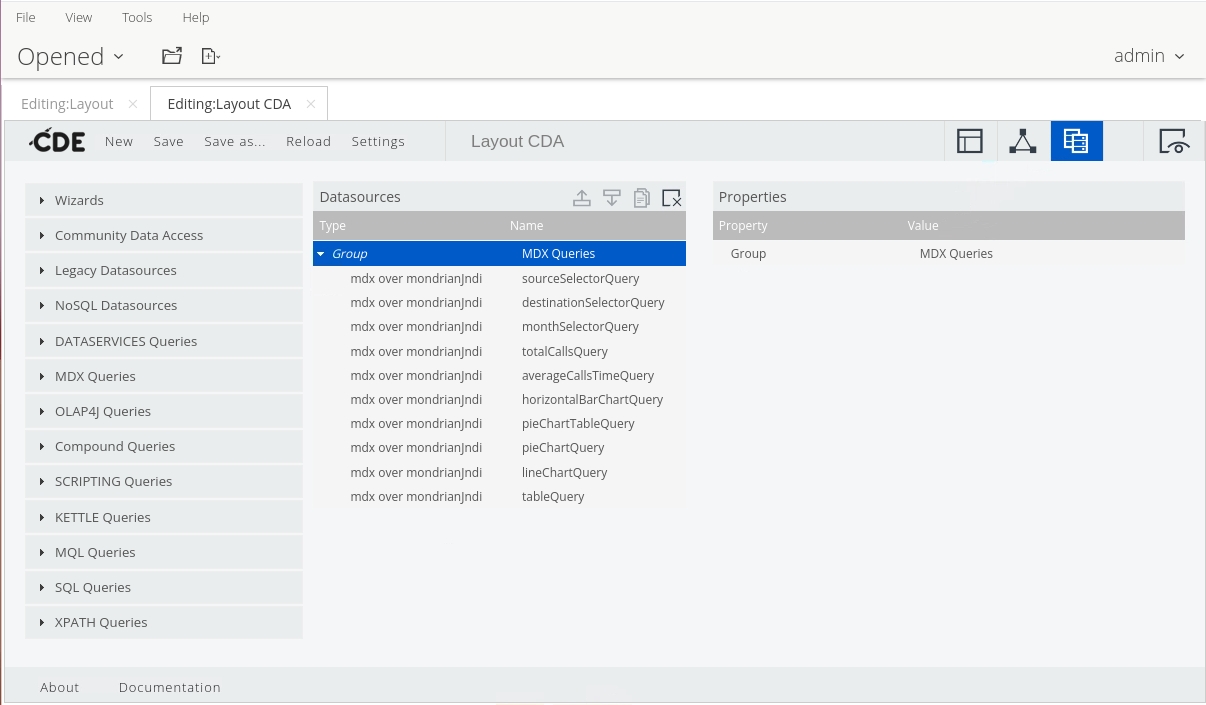Move the selected datasource up

[x=582, y=198]
